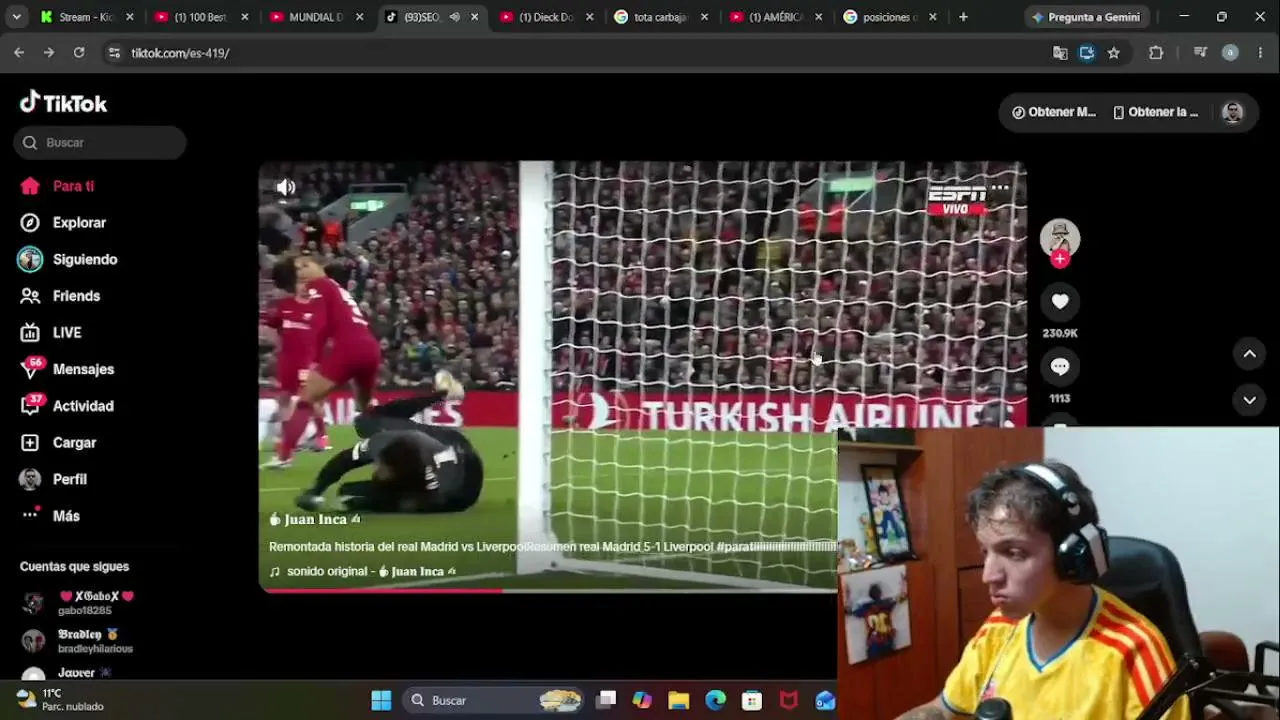Open File Explorer from the taskbar
The image size is (1280, 720).
[679, 700]
